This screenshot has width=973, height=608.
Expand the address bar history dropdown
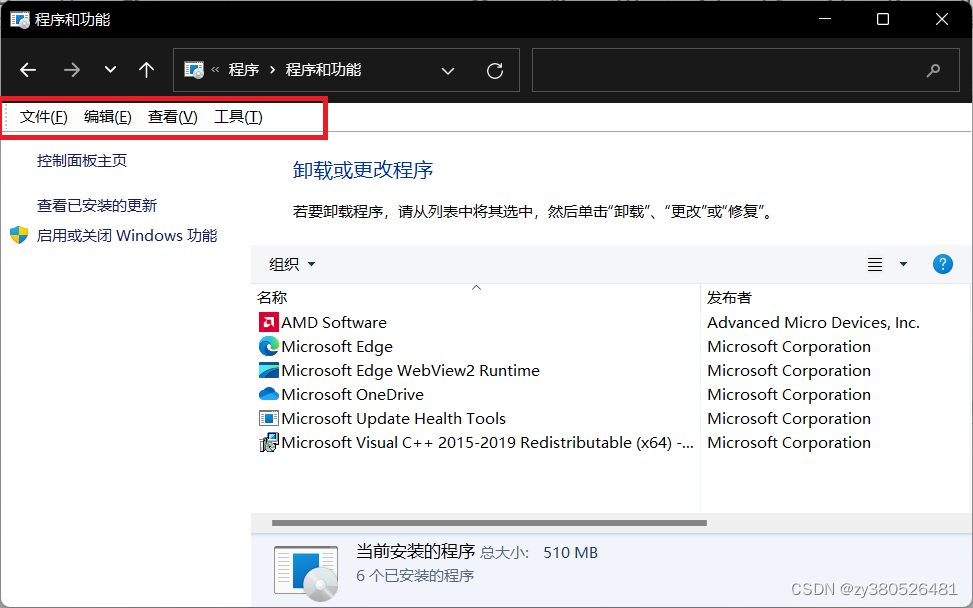coord(447,71)
